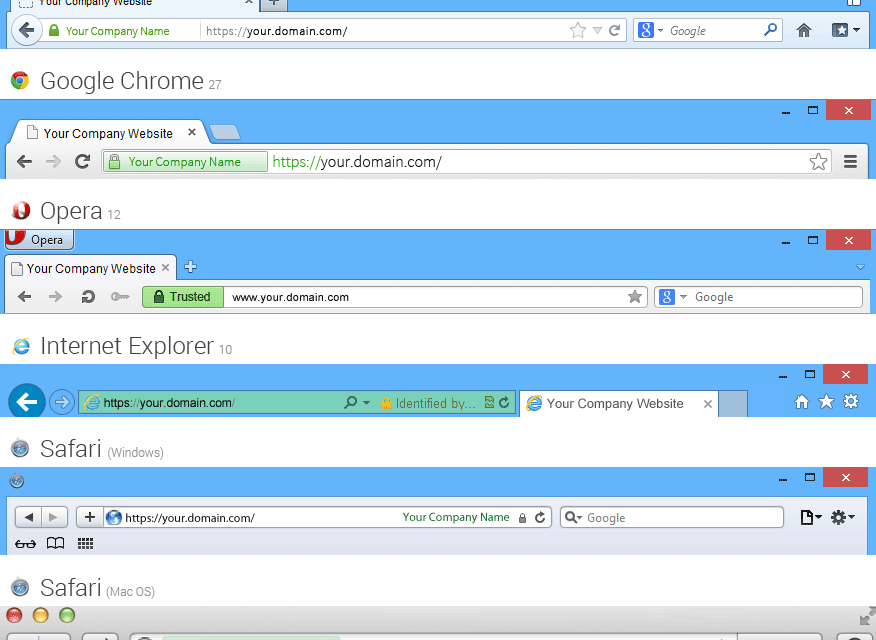Open the Safari search magnifier dropdown
The width and height of the screenshot is (876, 640).
tap(573, 518)
